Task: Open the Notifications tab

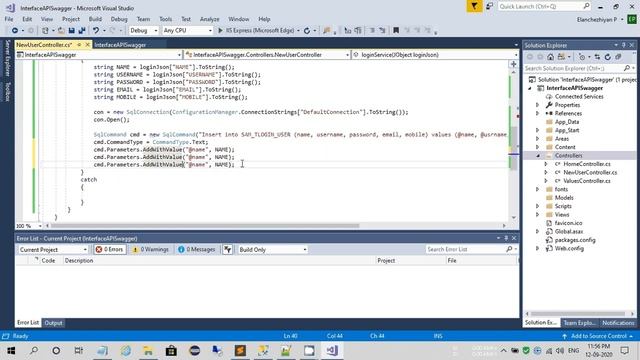Action: tap(618, 323)
